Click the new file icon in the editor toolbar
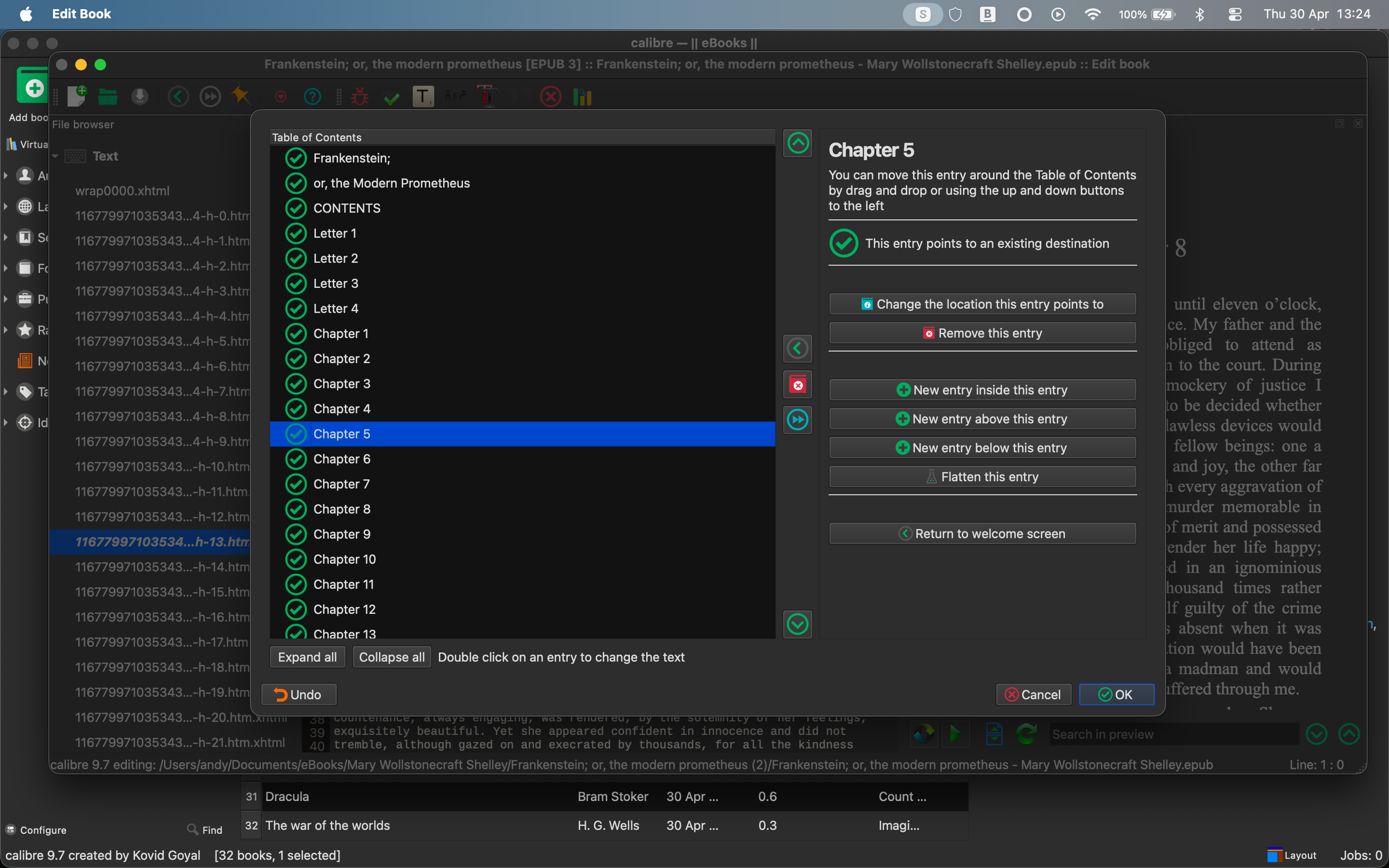 pos(76,96)
